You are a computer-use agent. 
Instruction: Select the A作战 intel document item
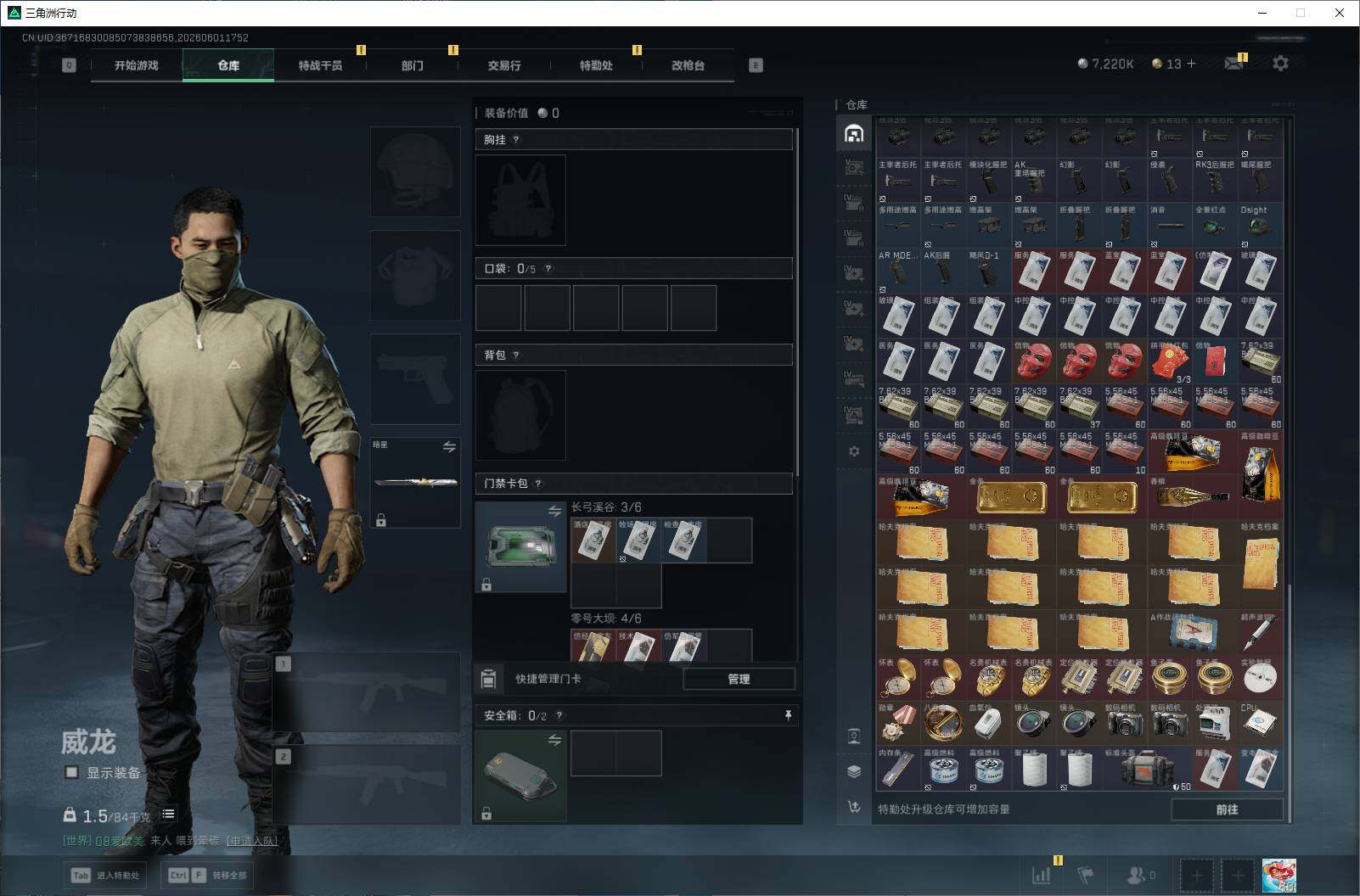coord(1193,633)
